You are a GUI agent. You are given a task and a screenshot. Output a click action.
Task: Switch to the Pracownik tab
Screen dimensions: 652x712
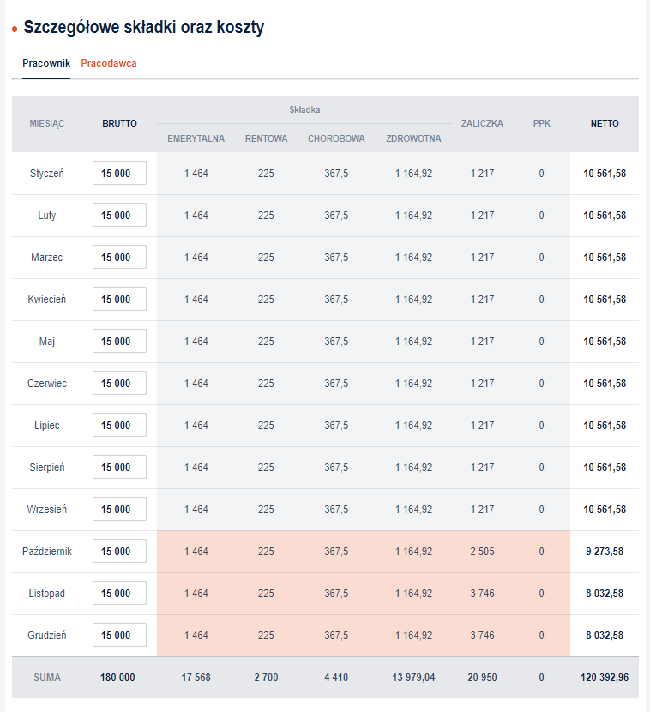click(x=46, y=63)
